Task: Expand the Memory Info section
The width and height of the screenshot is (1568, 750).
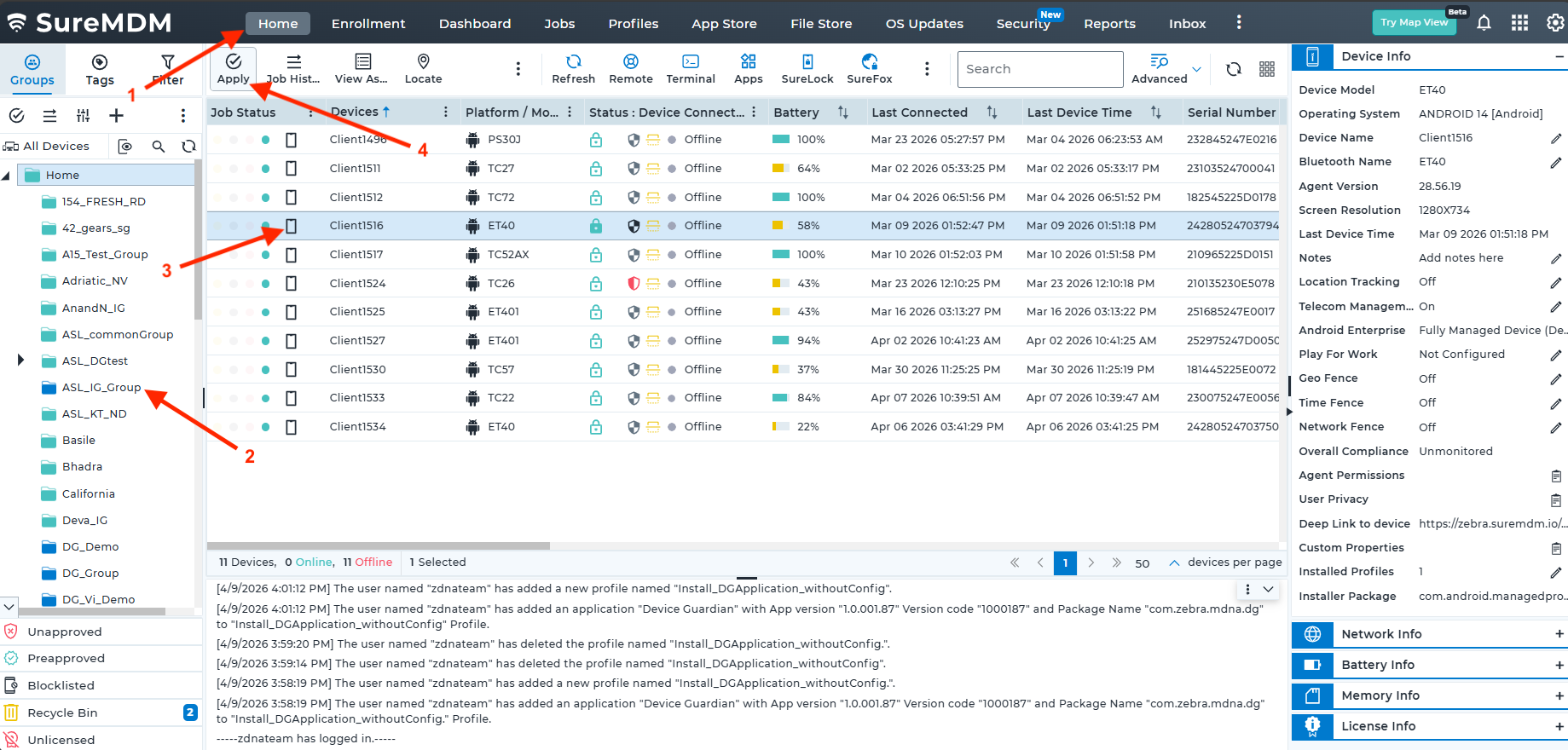Action: pos(1559,695)
